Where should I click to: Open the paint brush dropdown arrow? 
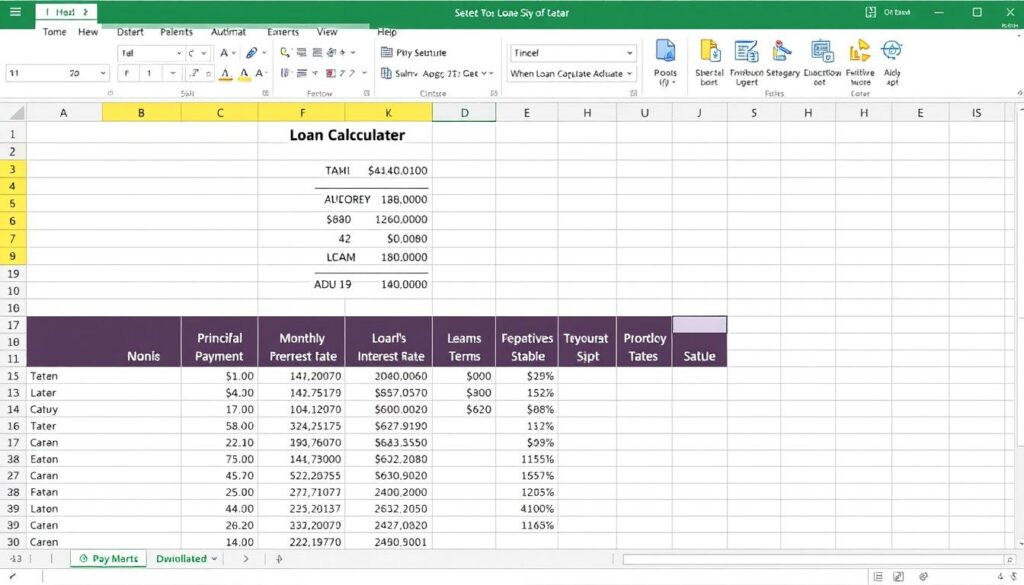[264, 53]
